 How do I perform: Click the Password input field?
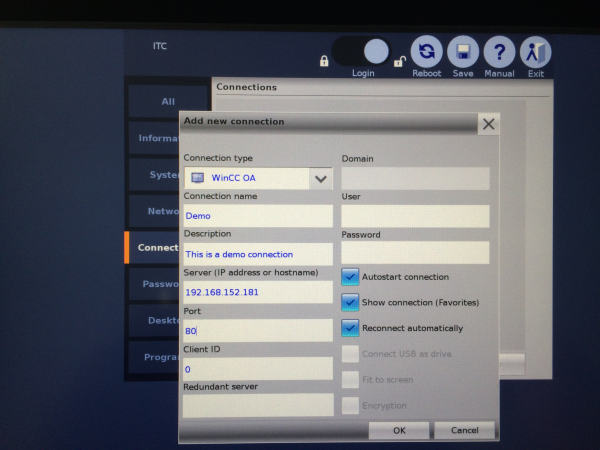[415, 253]
